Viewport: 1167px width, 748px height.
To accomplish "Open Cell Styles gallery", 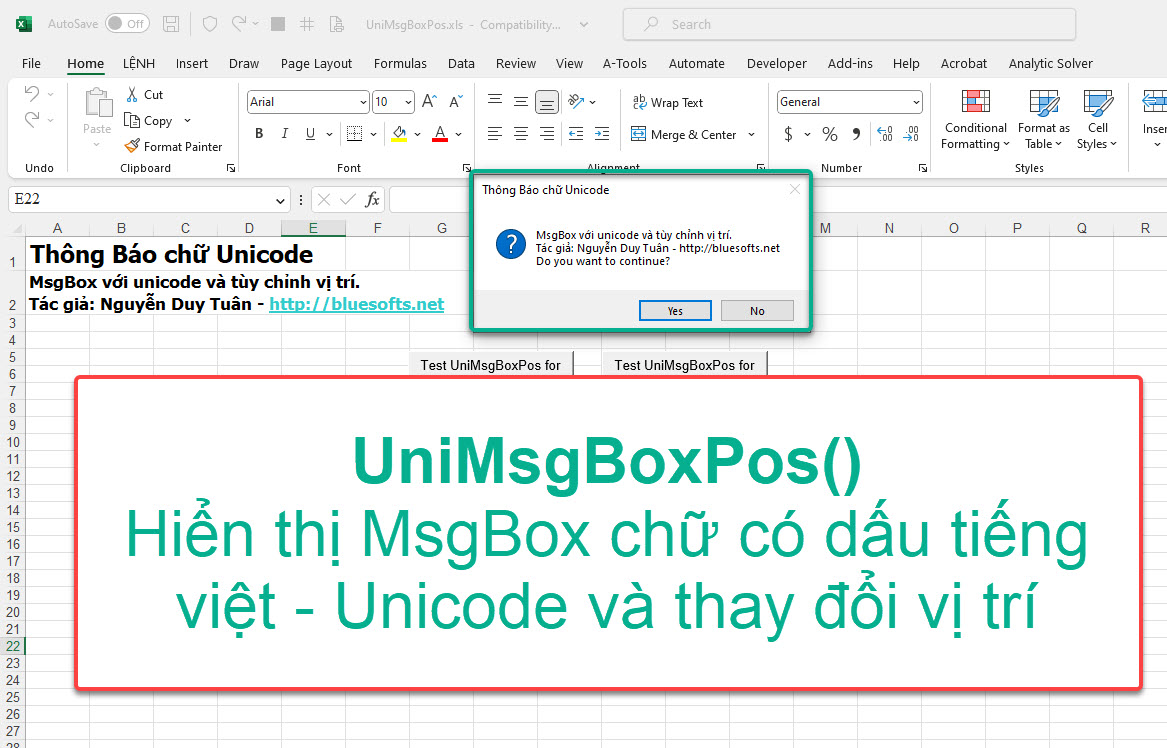I will pyautogui.click(x=1097, y=120).
